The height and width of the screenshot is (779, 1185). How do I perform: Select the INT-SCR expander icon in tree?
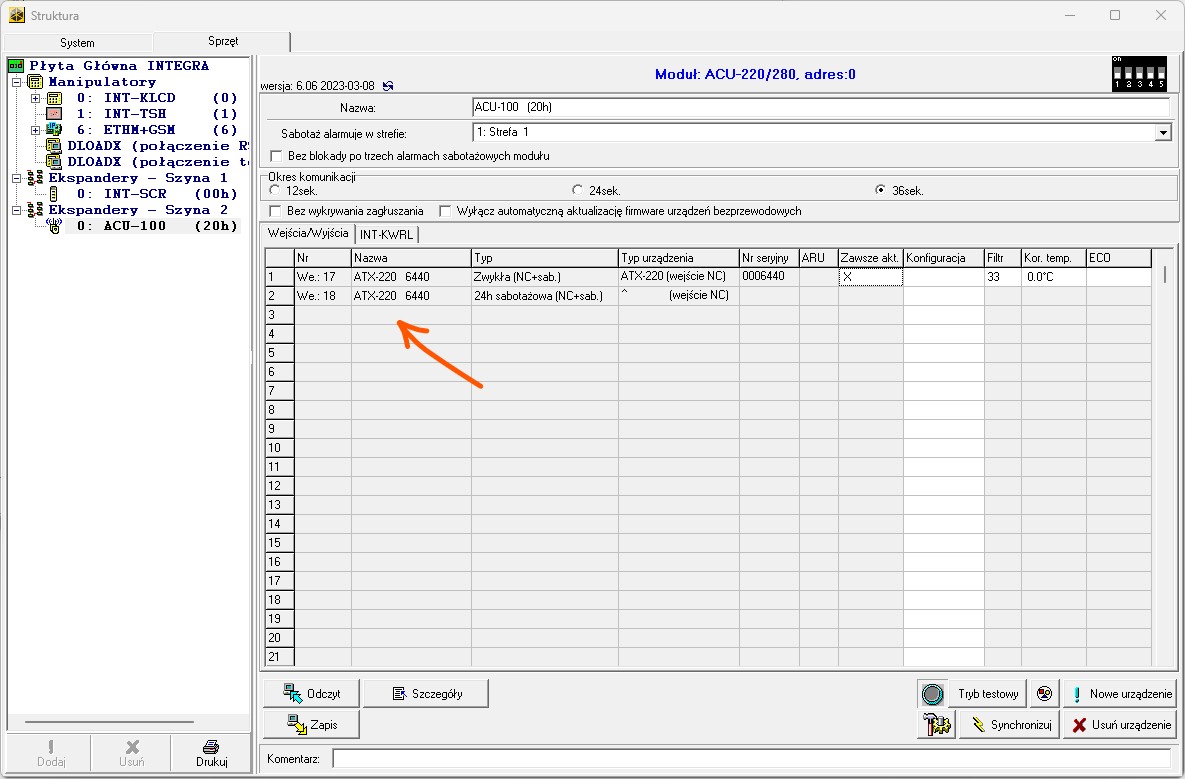pos(54,194)
